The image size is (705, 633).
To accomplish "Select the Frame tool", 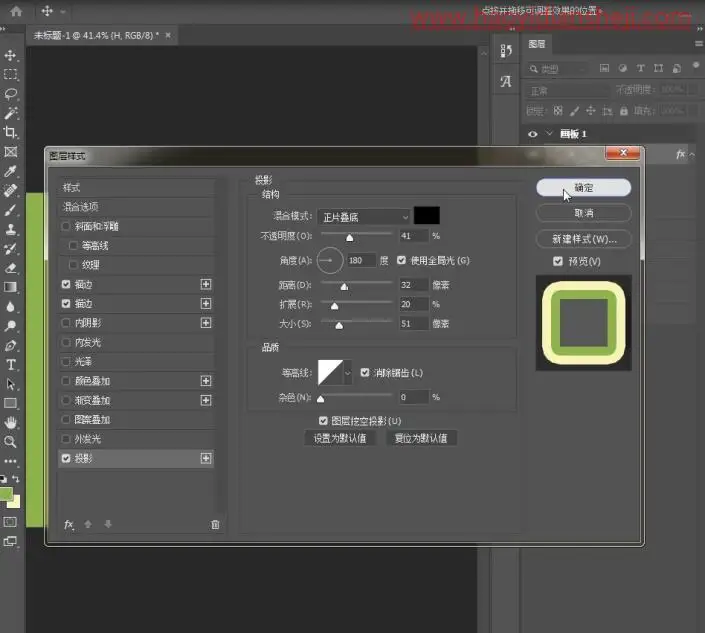I will (x=10, y=152).
